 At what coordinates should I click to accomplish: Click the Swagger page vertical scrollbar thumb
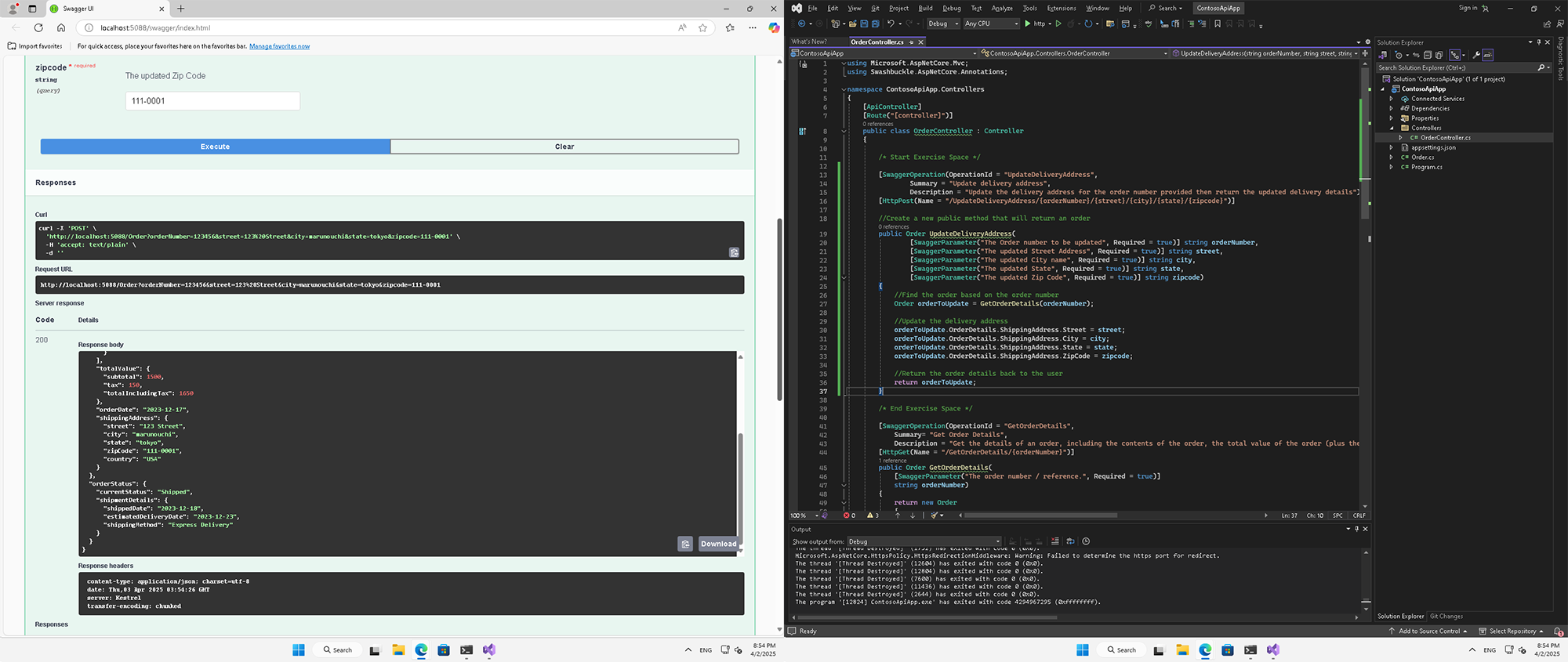coord(779,309)
